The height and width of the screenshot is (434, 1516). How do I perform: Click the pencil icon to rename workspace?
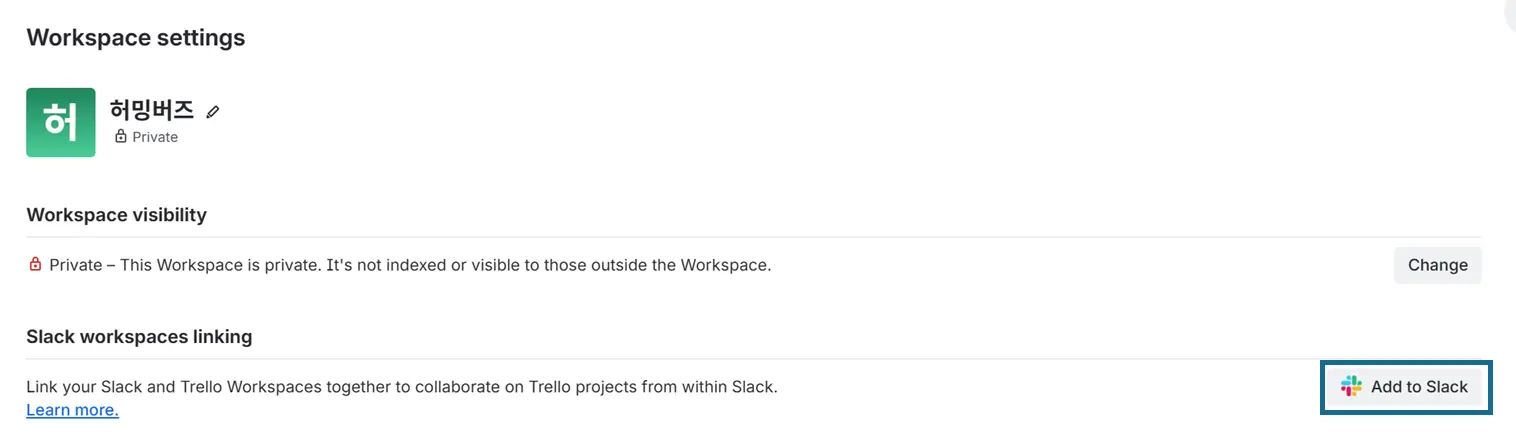[x=212, y=111]
